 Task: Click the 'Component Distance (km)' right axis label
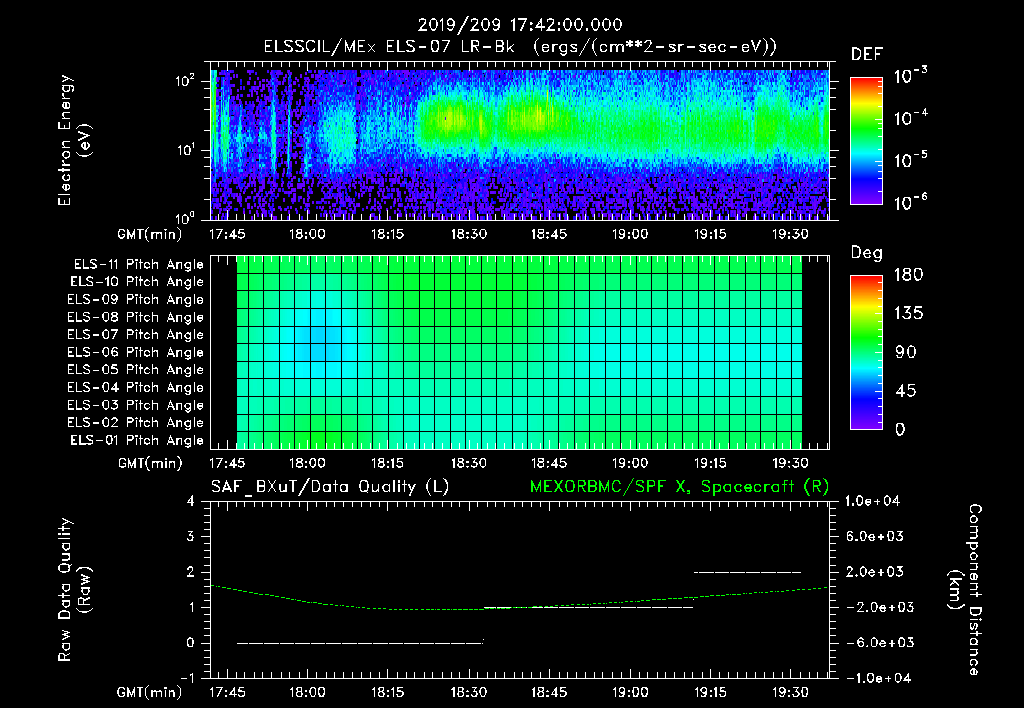[964, 590]
